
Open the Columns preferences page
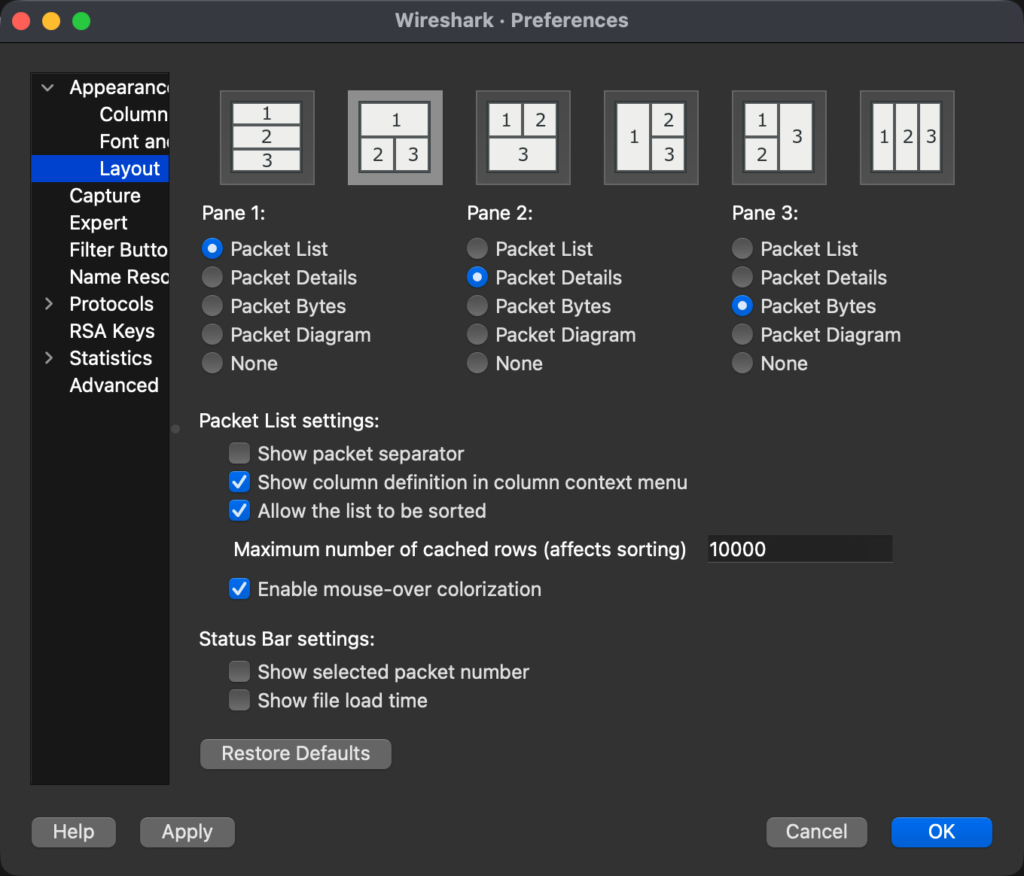click(134, 114)
